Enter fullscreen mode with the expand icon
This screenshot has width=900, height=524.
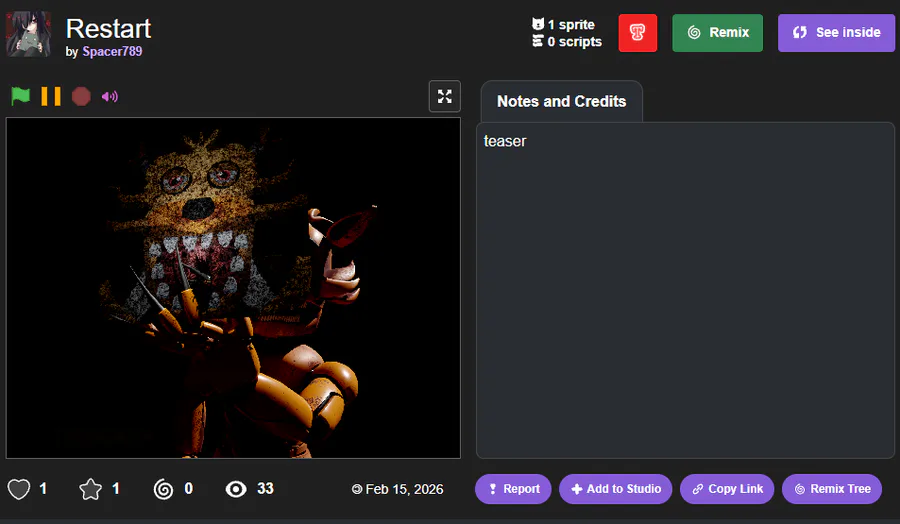[x=444, y=96]
